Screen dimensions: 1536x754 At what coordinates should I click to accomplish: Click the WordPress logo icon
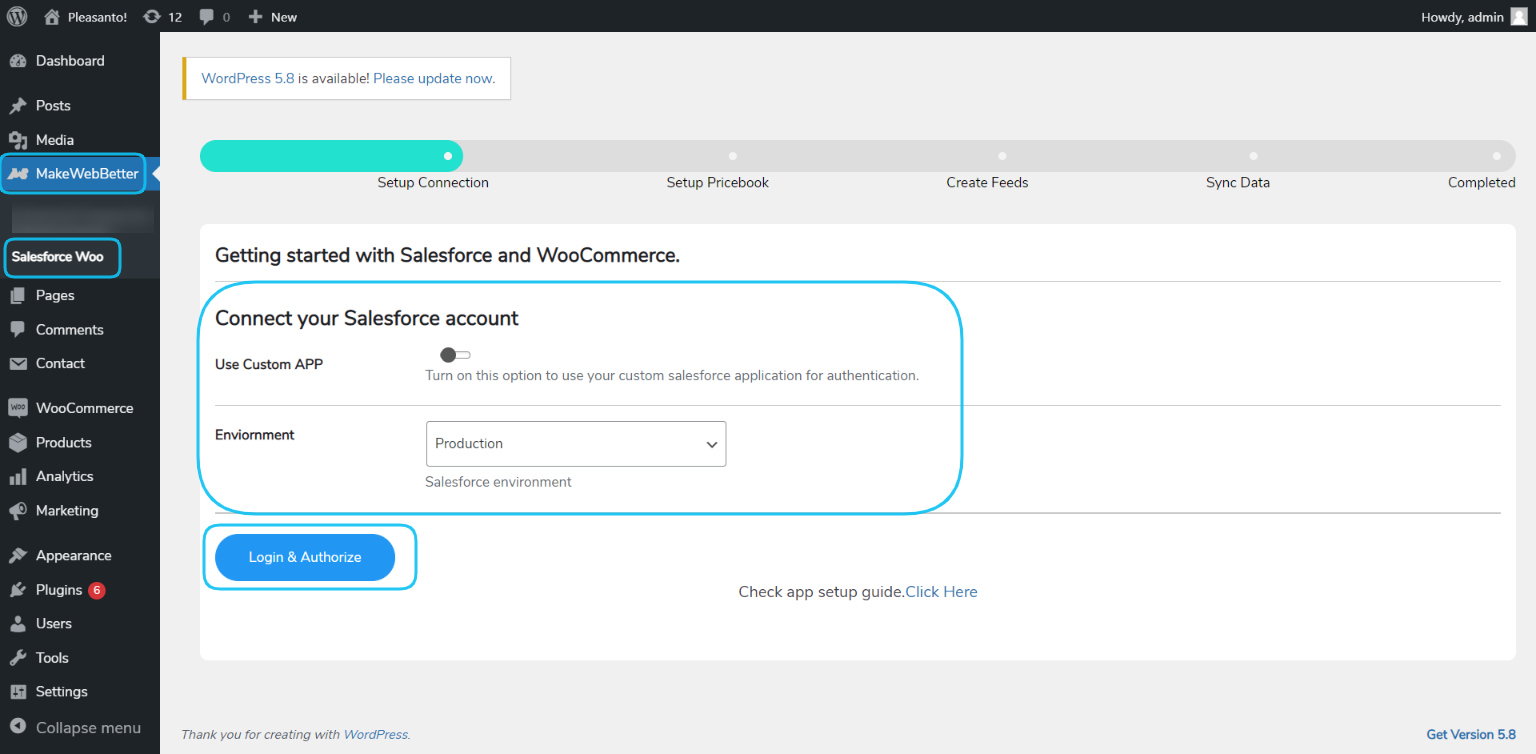coord(16,16)
